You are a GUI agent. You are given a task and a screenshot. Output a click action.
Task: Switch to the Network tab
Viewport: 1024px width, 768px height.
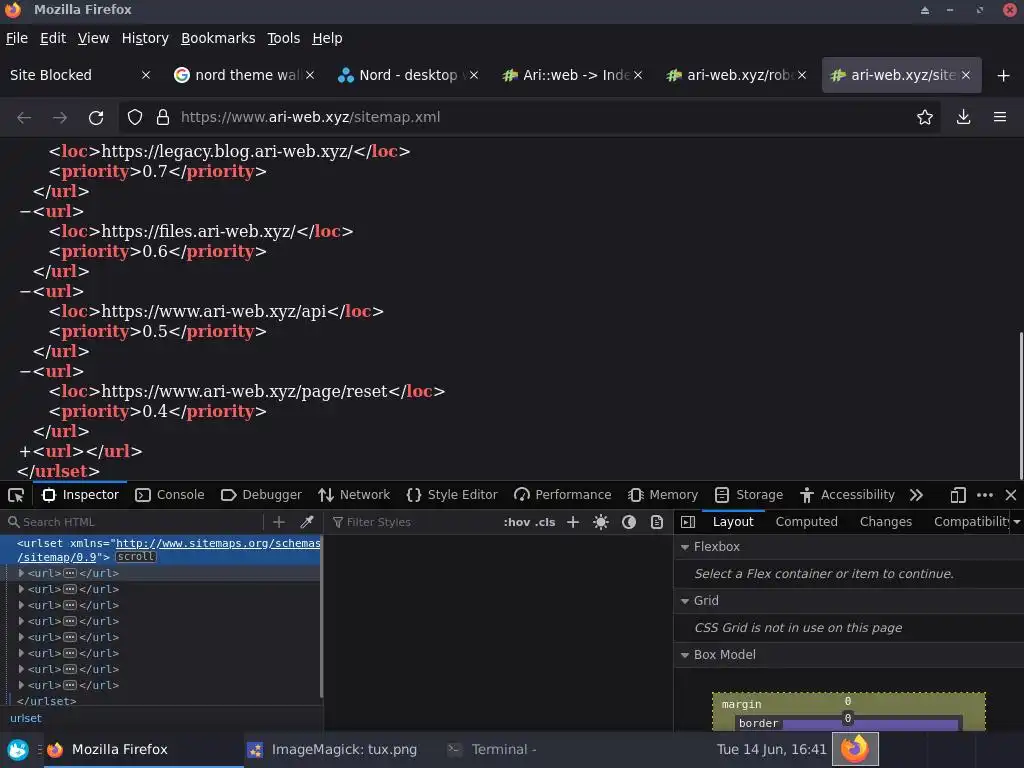354,495
